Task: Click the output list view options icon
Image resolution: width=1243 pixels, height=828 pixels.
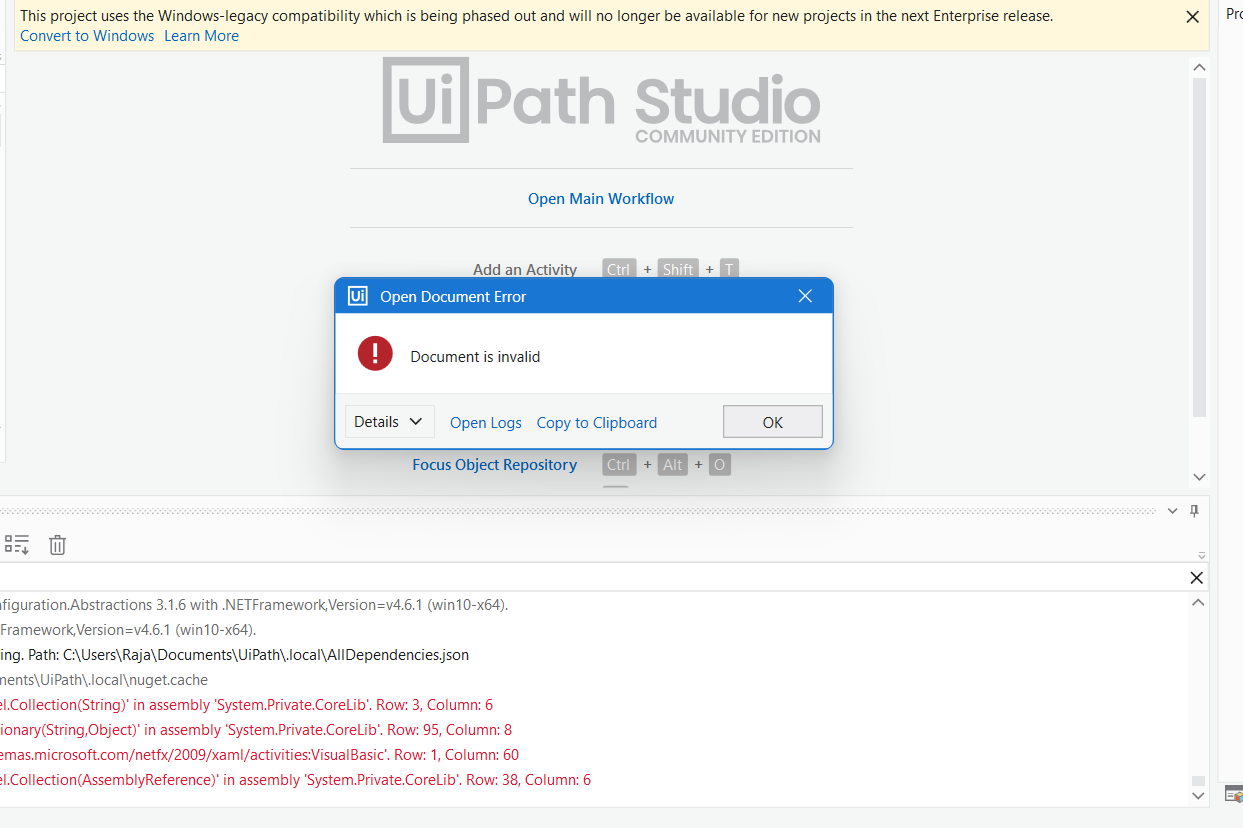Action: [17, 545]
